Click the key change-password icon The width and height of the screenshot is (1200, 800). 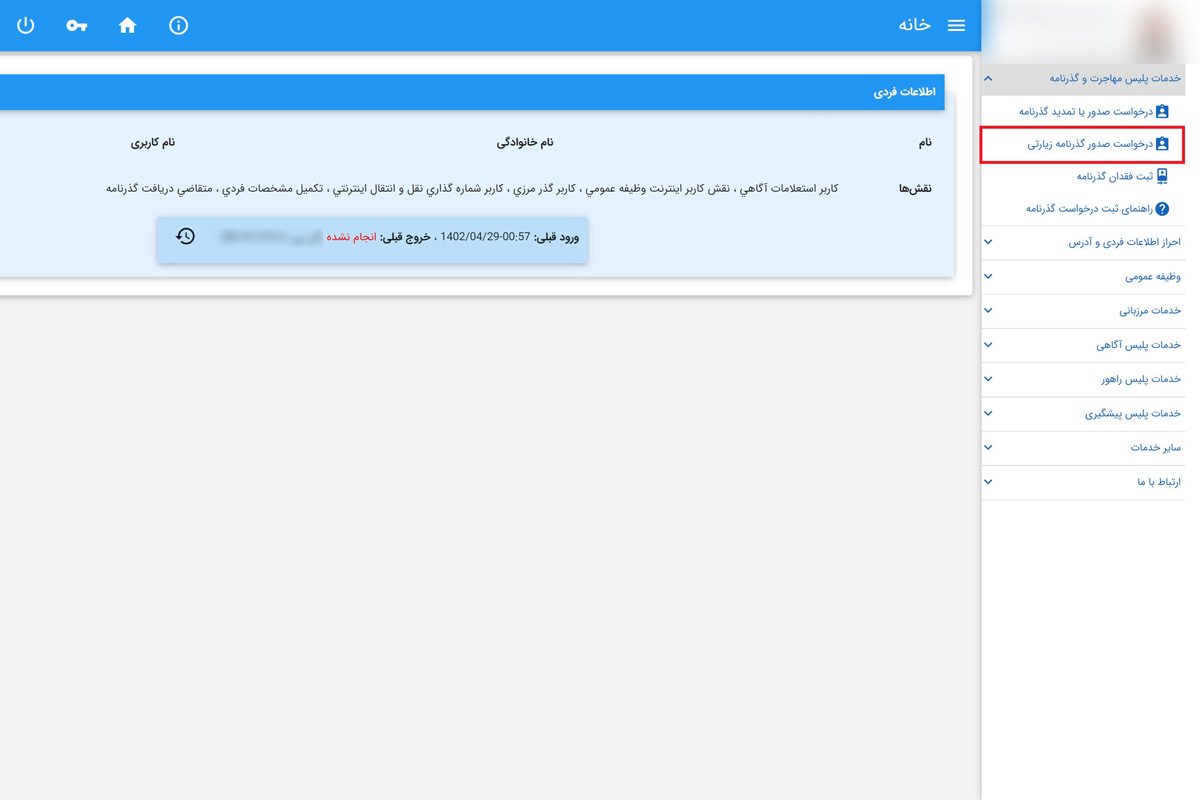tap(77, 26)
